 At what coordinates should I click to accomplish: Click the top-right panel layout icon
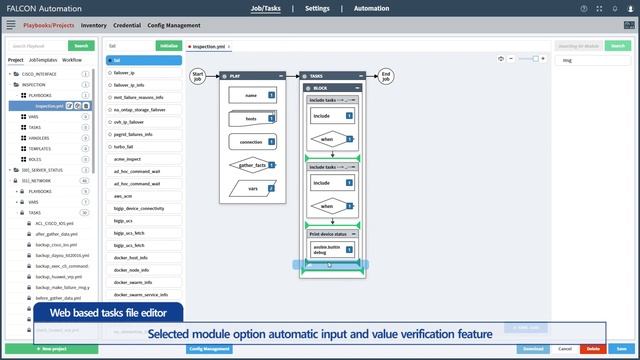pyautogui.click(x=629, y=25)
